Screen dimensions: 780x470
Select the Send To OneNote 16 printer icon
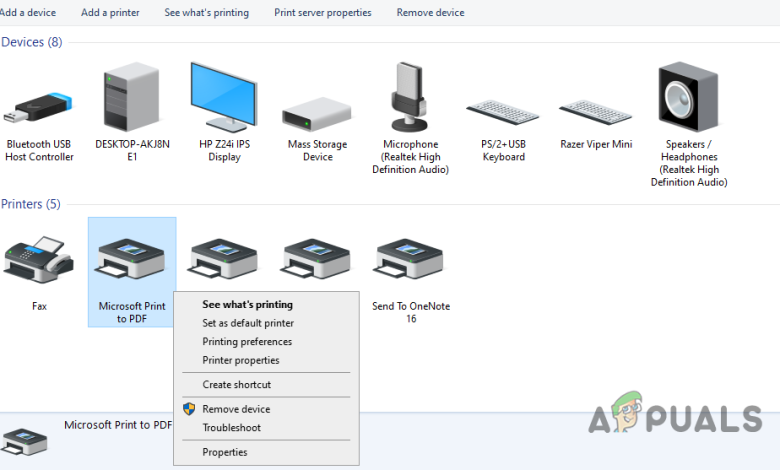410,259
